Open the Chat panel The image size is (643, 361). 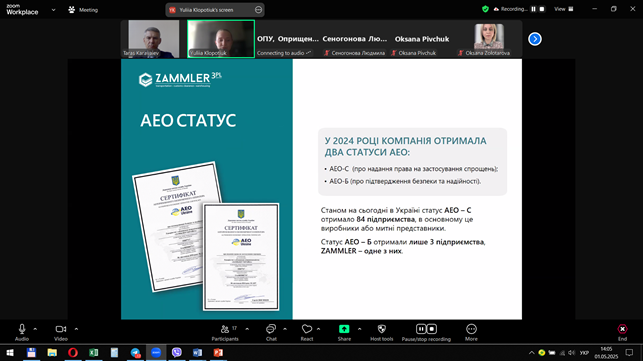point(271,332)
